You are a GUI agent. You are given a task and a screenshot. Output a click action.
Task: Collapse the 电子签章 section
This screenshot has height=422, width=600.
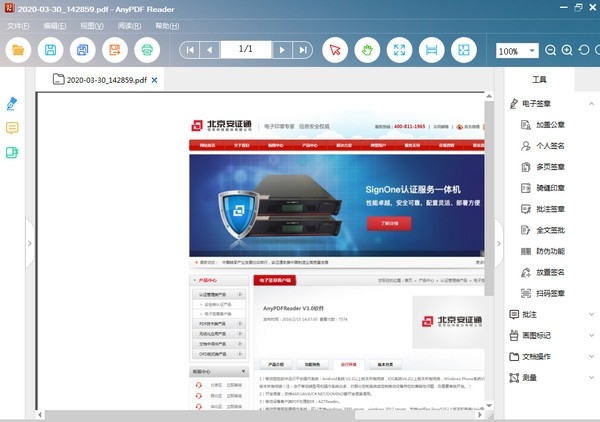point(592,104)
